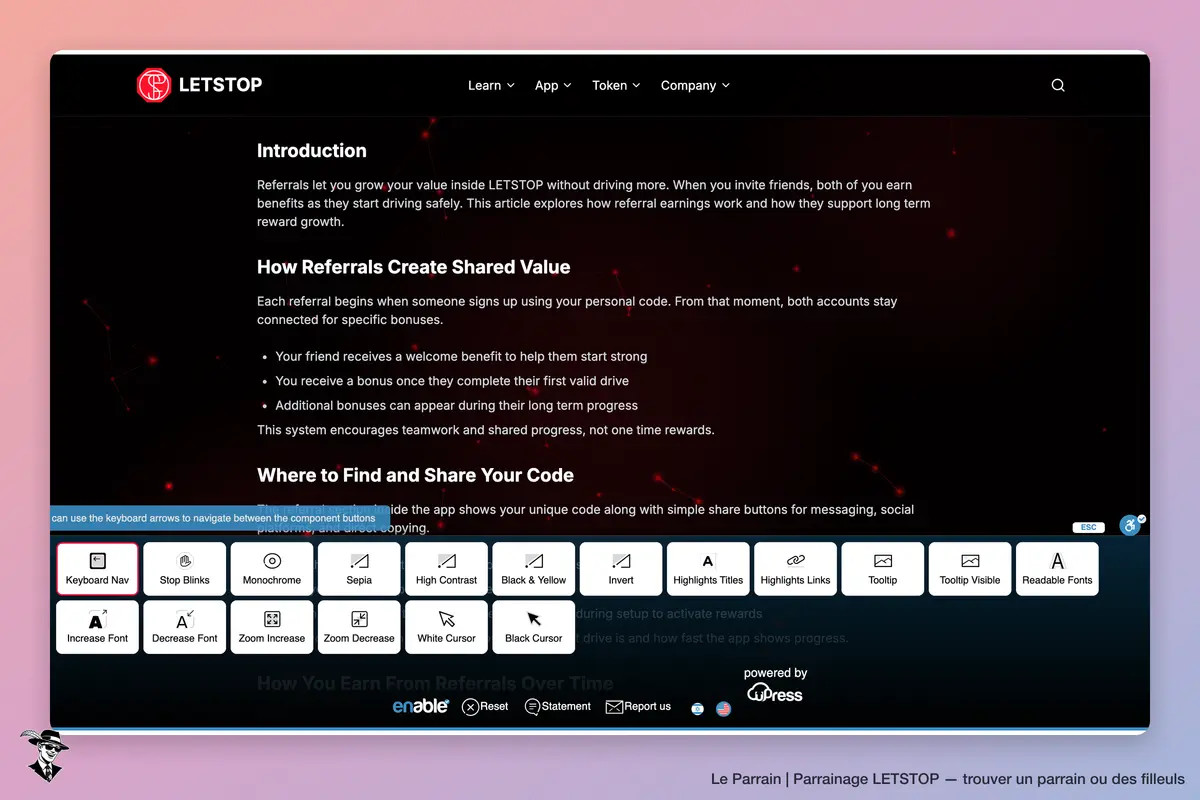Click the "Introduction" heading
The height and width of the screenshot is (800, 1200).
(312, 151)
